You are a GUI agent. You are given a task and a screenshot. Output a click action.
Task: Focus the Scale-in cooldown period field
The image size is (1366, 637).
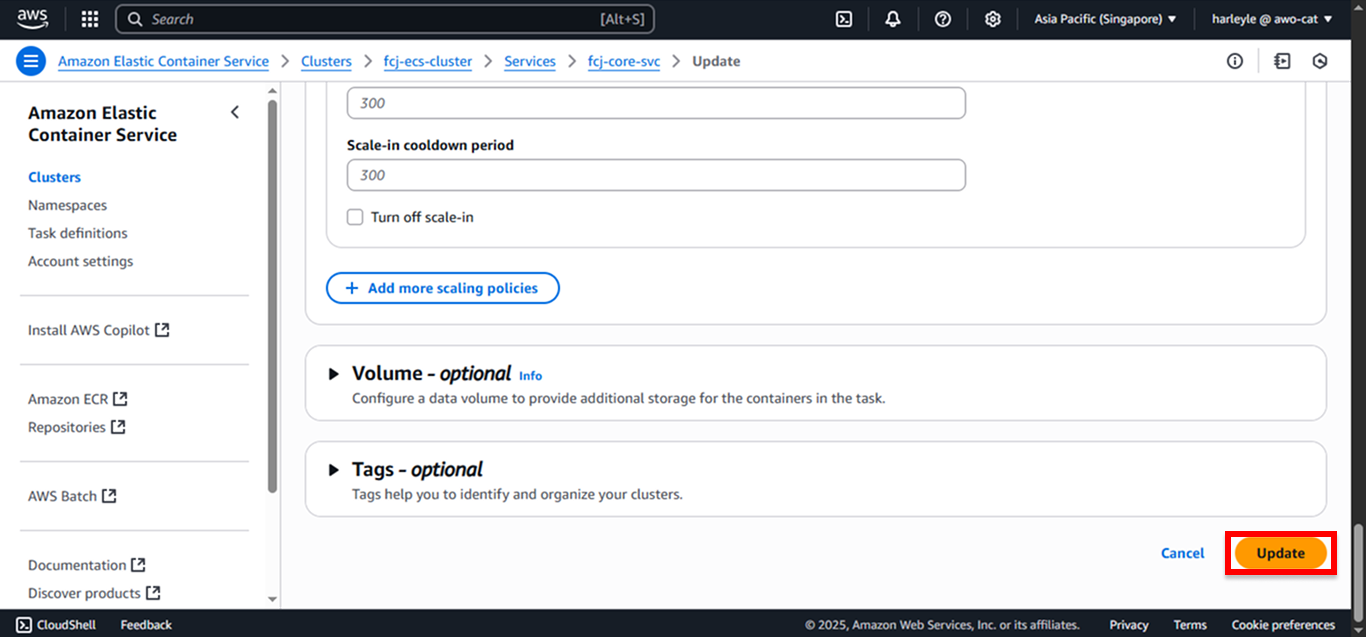click(656, 175)
